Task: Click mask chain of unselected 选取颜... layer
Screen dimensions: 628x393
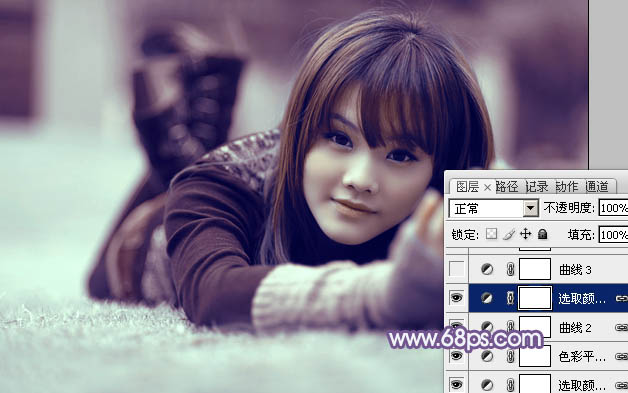Action: (510, 385)
